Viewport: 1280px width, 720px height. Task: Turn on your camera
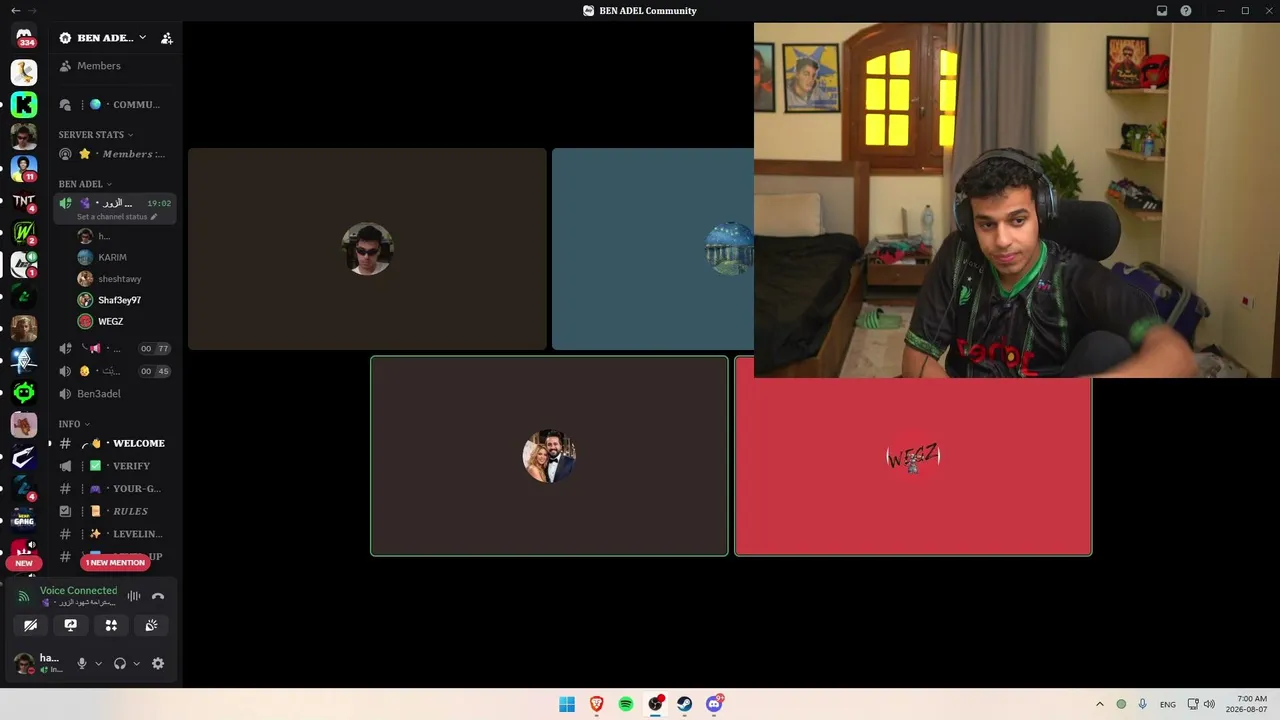pos(31,625)
